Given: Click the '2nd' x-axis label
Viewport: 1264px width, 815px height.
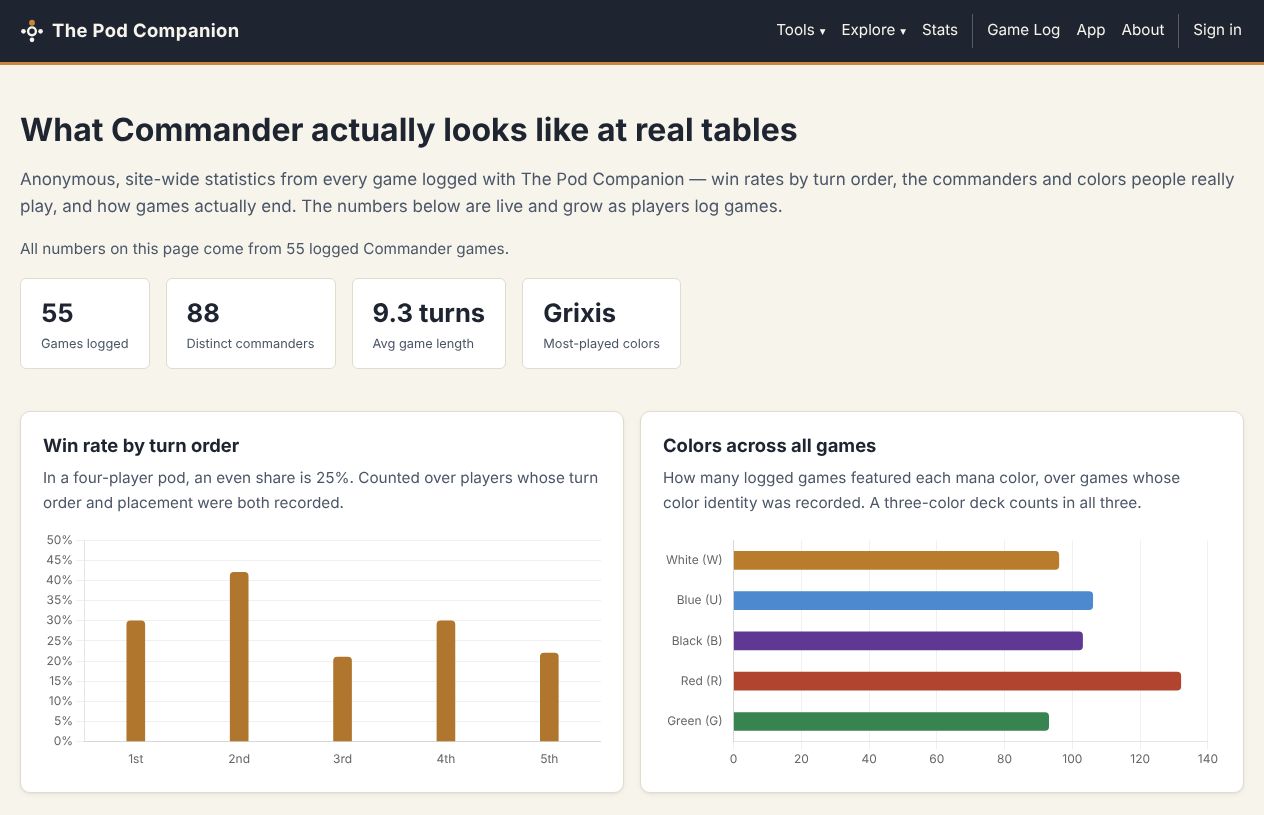Looking at the screenshot, I should (239, 759).
